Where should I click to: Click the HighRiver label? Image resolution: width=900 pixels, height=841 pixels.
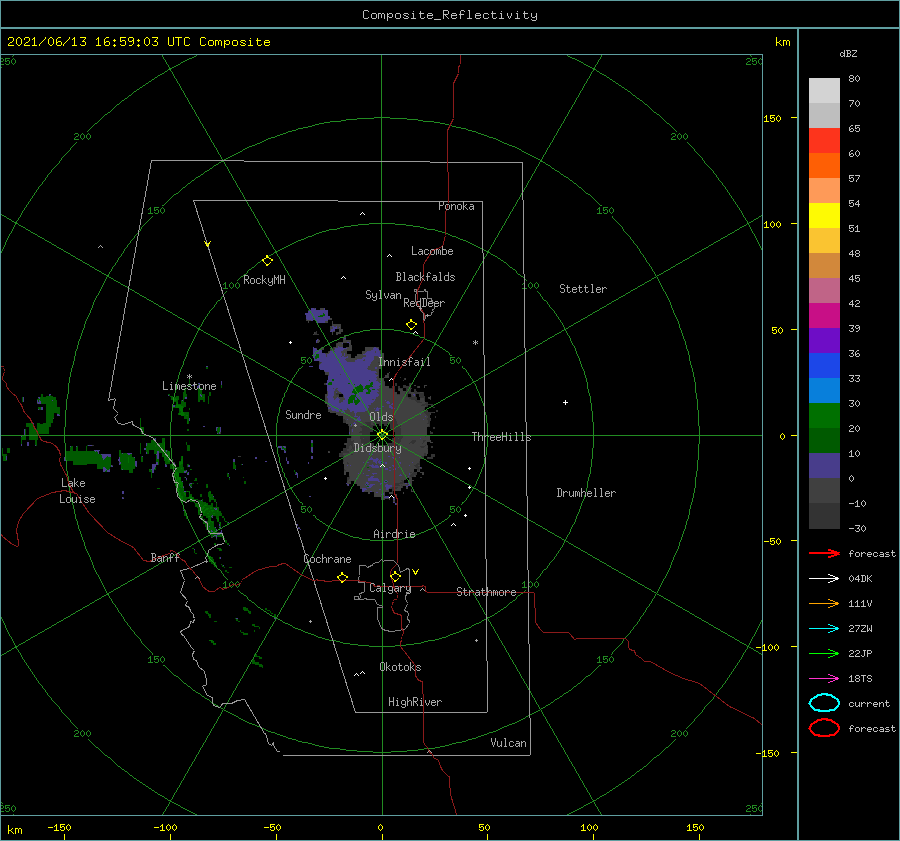click(415, 702)
